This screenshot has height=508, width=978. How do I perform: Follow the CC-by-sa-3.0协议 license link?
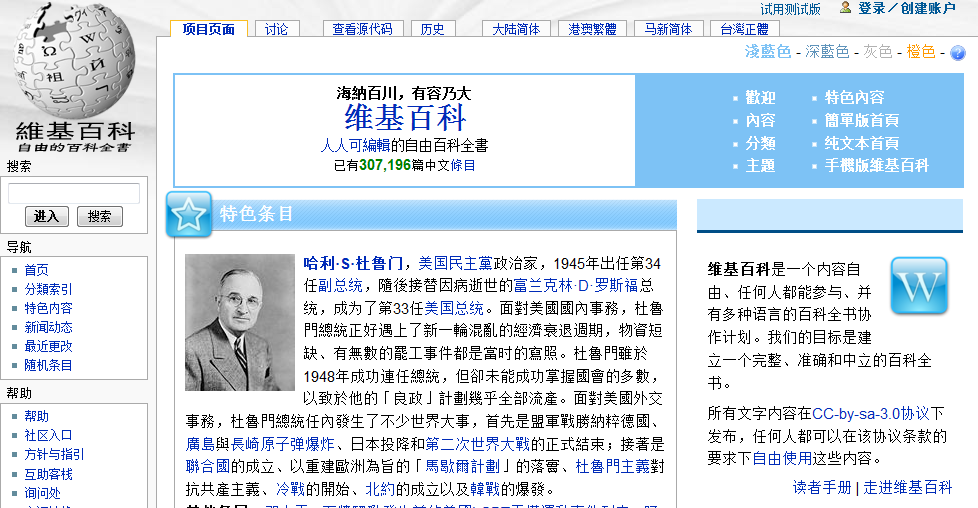click(x=871, y=413)
